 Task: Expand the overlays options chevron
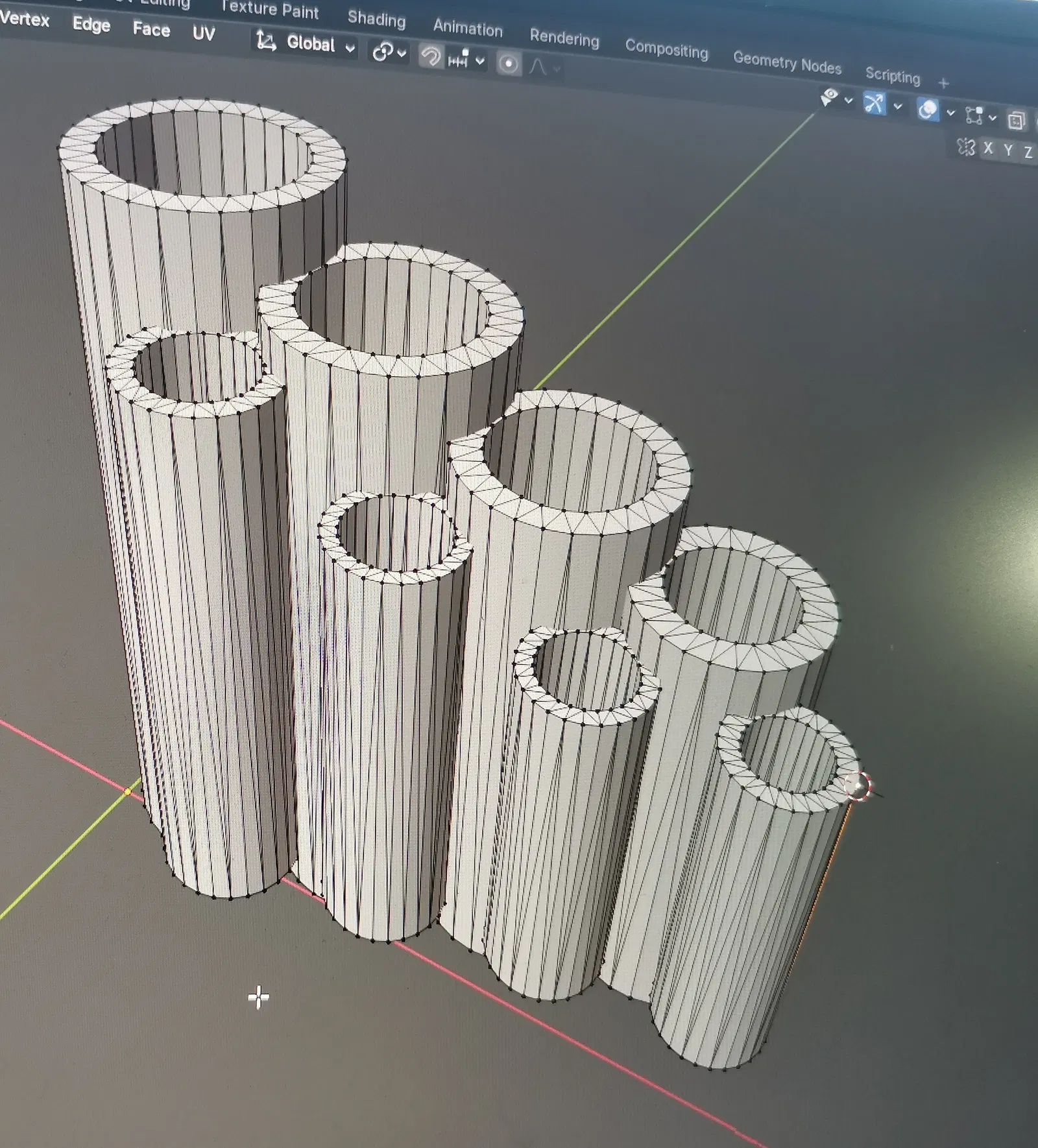tap(951, 113)
